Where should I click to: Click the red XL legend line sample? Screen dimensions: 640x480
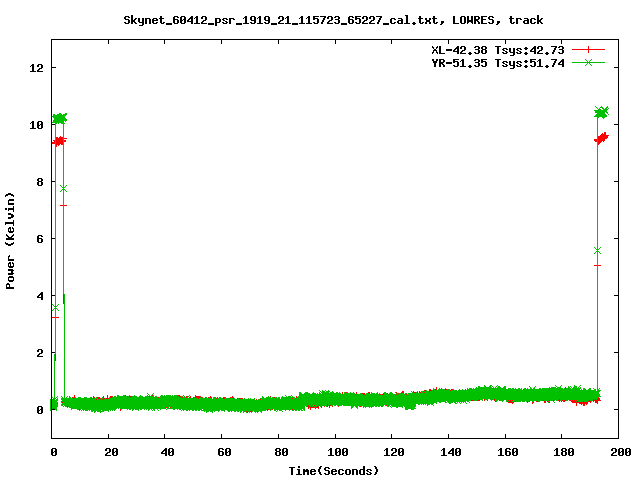(588, 50)
